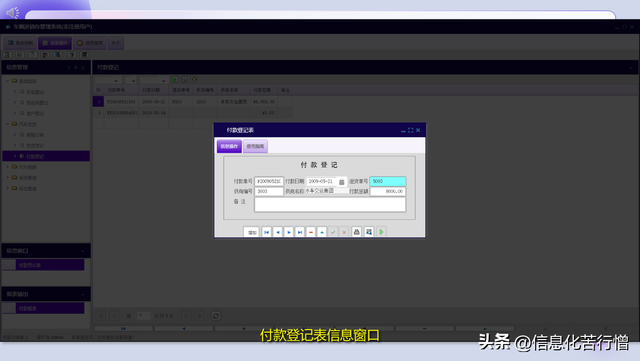This screenshot has width=640, height=361.
Task: Expand the 库存管理 folder in the tree
Action: pyautogui.click(x=7, y=178)
